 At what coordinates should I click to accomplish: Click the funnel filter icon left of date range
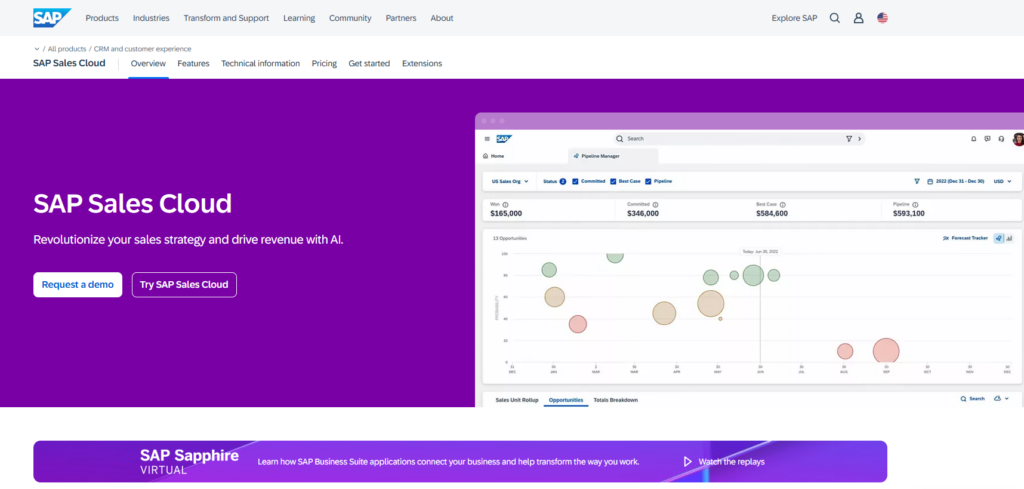[917, 181]
